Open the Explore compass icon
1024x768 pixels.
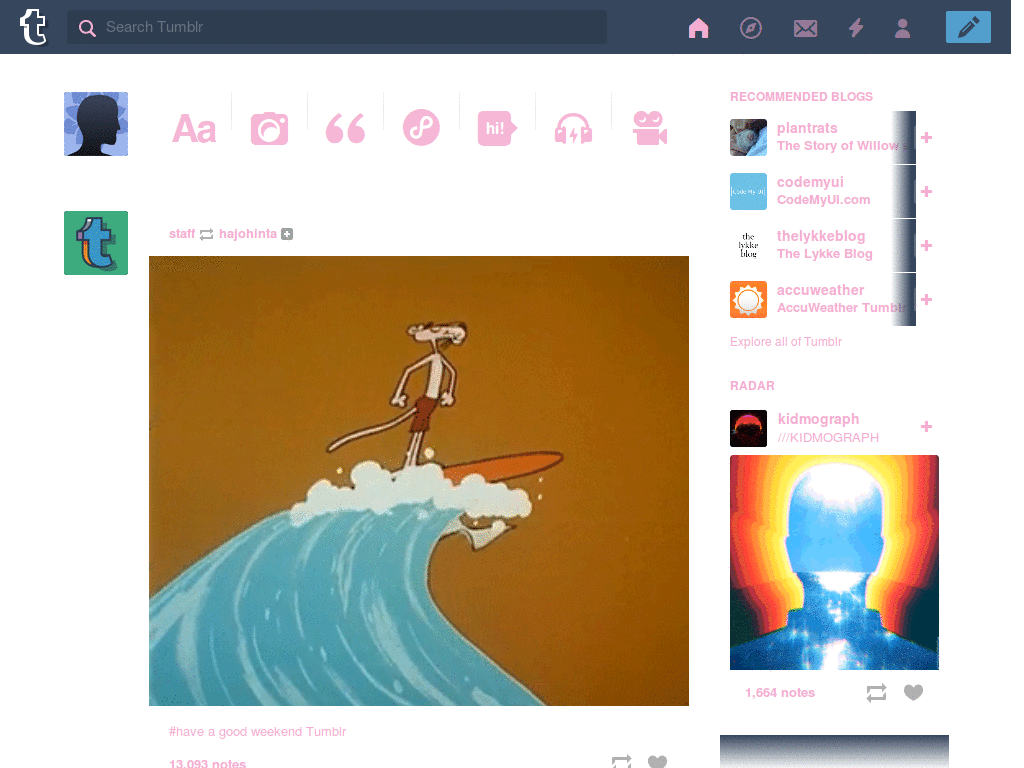pyautogui.click(x=750, y=28)
